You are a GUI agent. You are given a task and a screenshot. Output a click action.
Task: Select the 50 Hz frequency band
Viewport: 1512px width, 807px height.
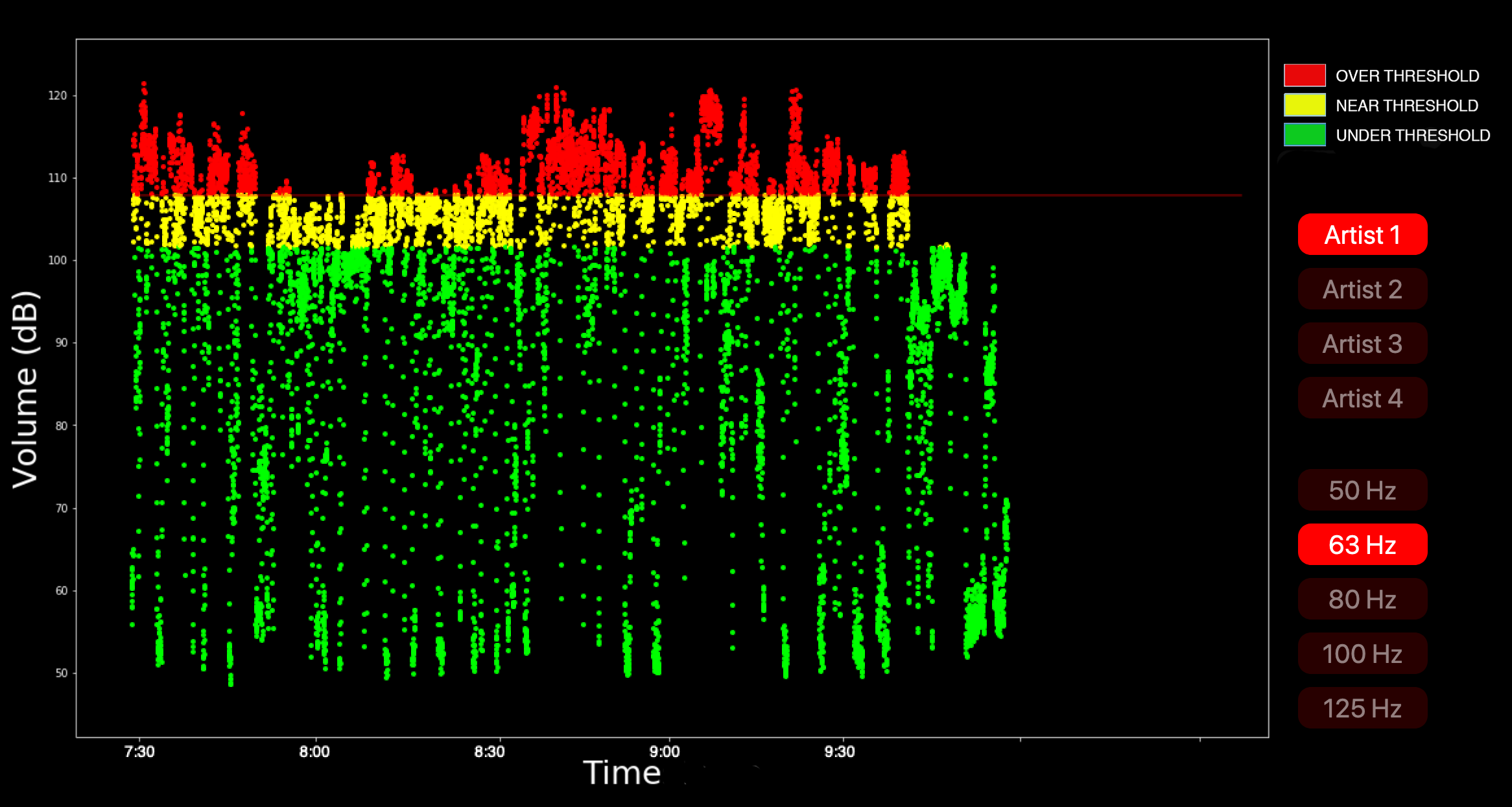pos(1362,490)
